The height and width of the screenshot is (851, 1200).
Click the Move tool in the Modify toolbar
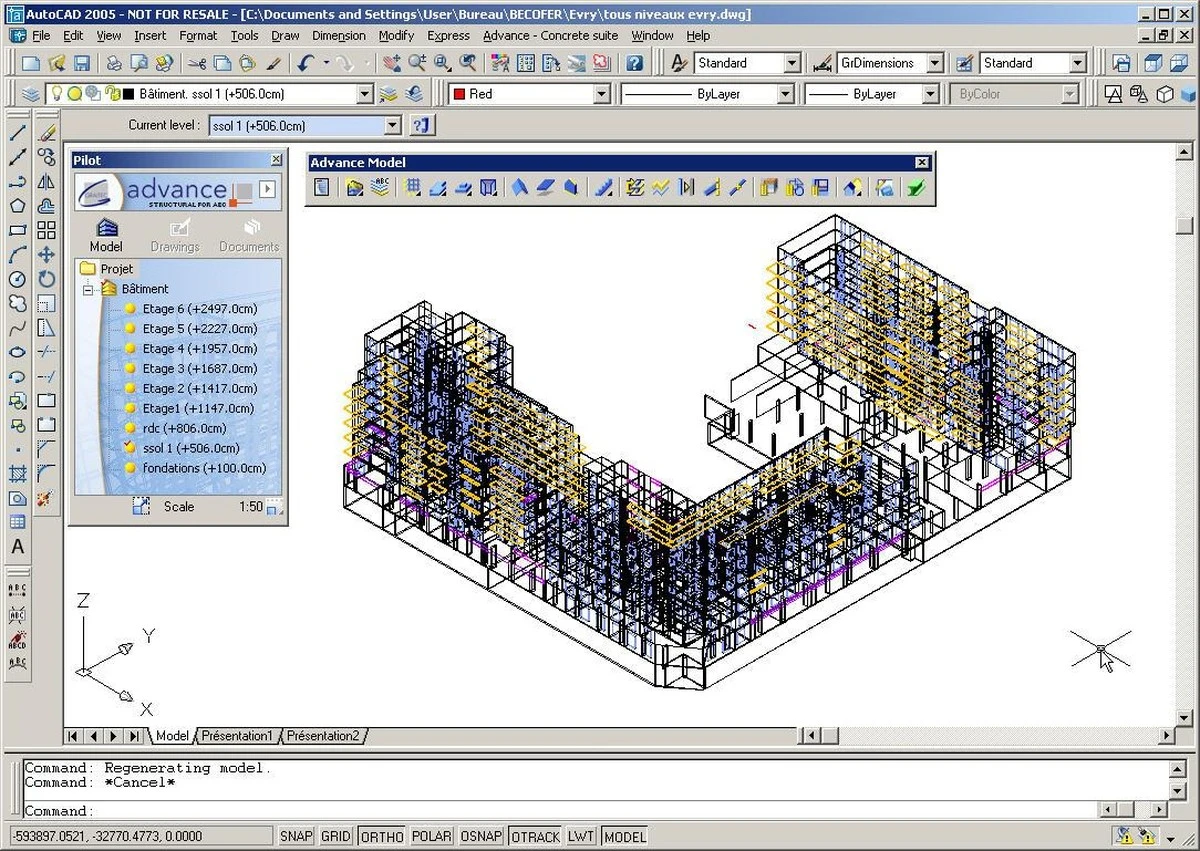[x=46, y=255]
